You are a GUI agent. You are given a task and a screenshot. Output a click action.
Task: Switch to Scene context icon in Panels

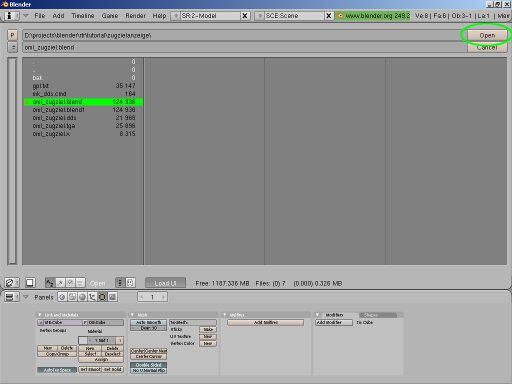(112, 297)
